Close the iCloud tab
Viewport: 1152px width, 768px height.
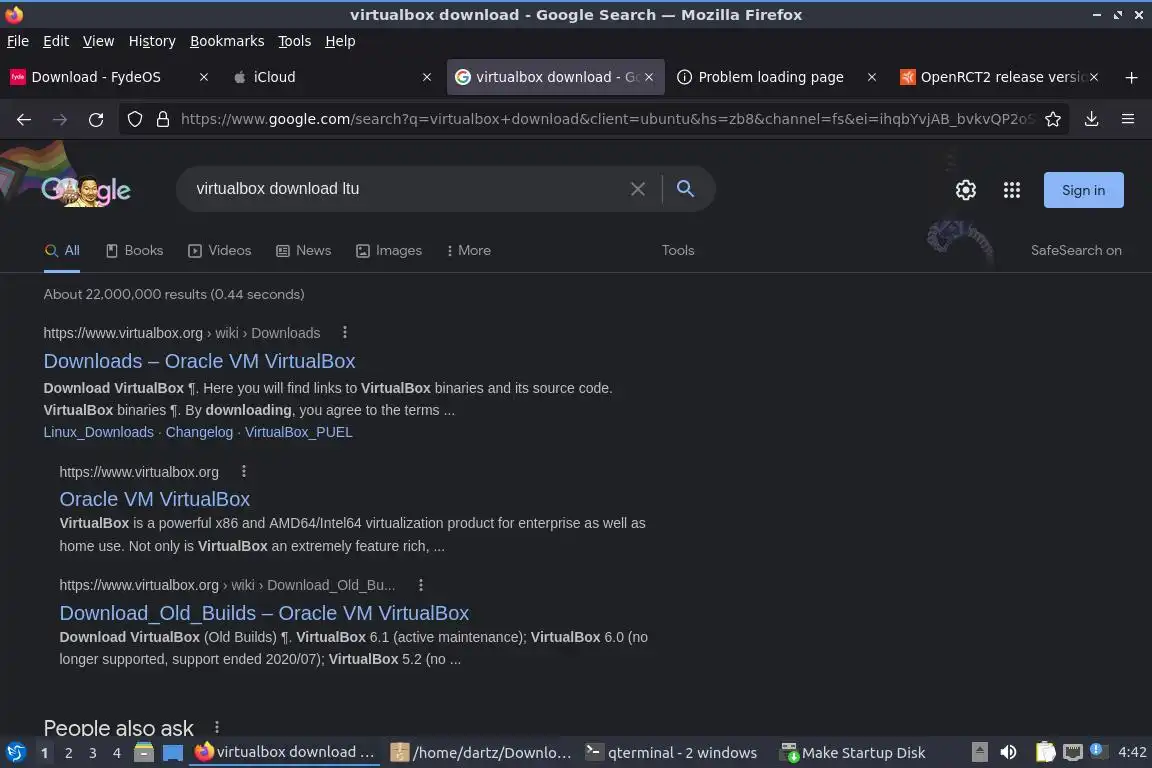(x=426, y=77)
